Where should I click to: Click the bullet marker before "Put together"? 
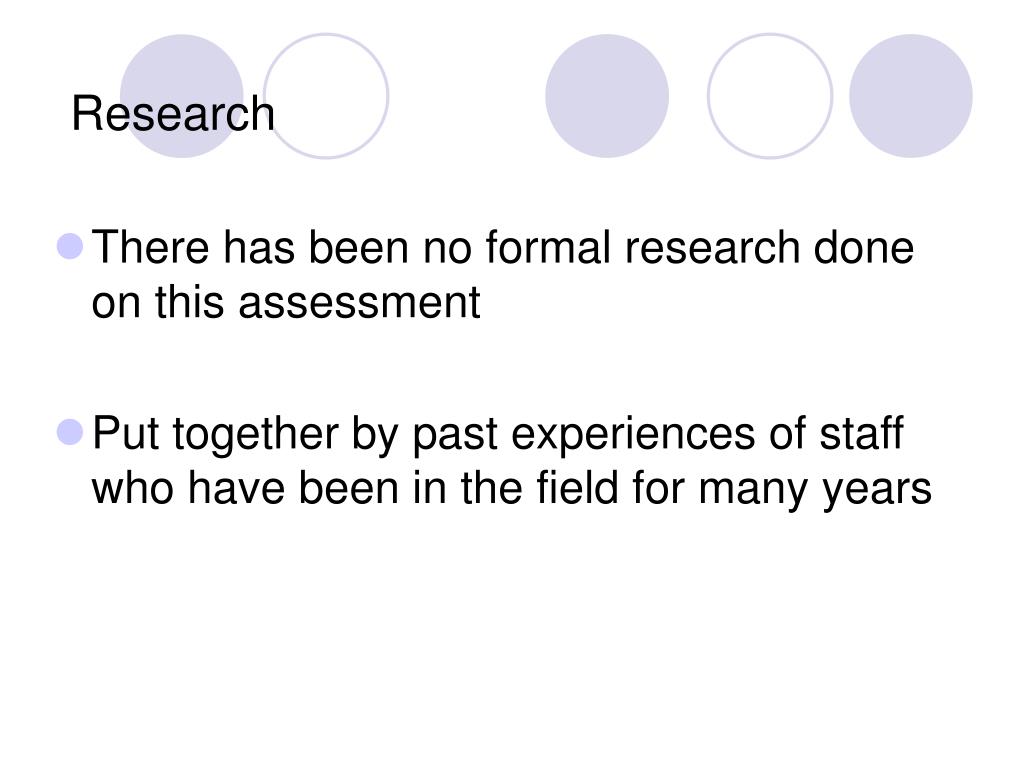point(71,432)
